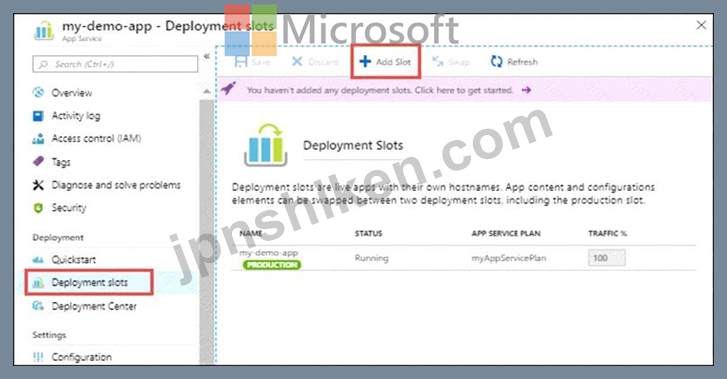This screenshot has width=727, height=379.
Task: Click the Deployment Slots heading text
Action: [x=353, y=145]
